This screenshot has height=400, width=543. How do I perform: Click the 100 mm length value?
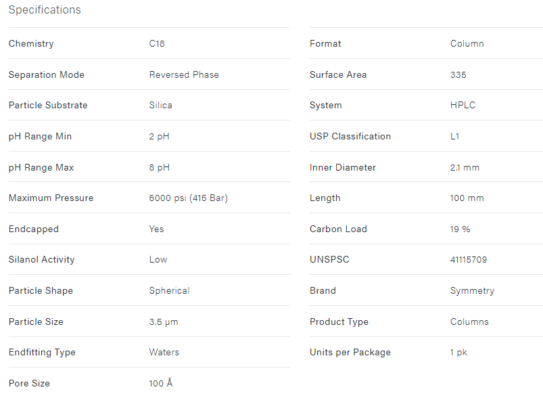[467, 198]
